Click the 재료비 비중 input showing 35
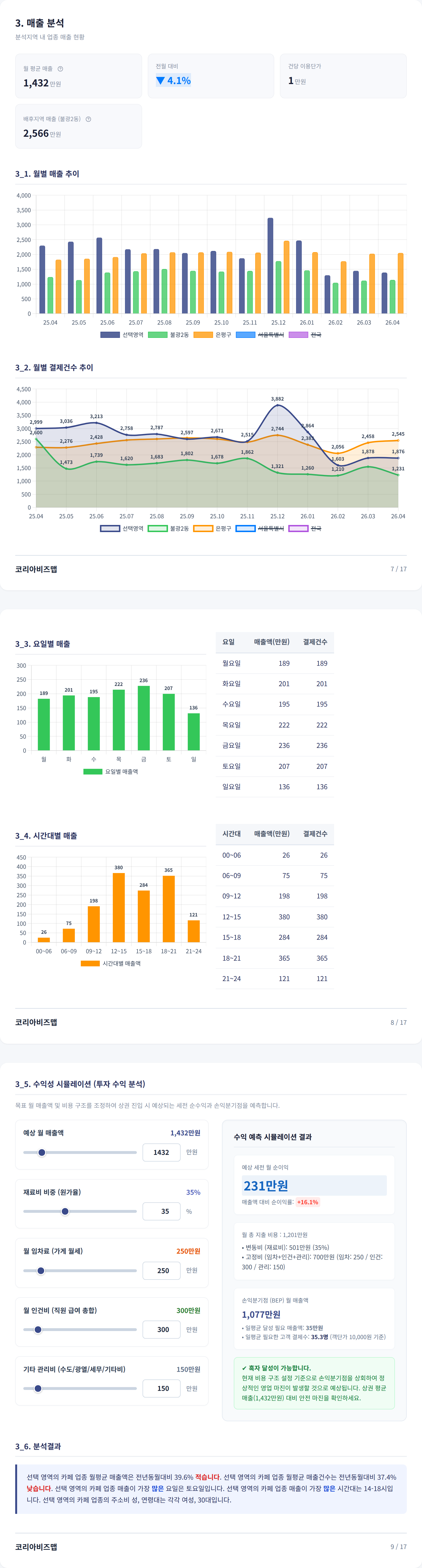This screenshot has width=422, height=1568. click(161, 1211)
